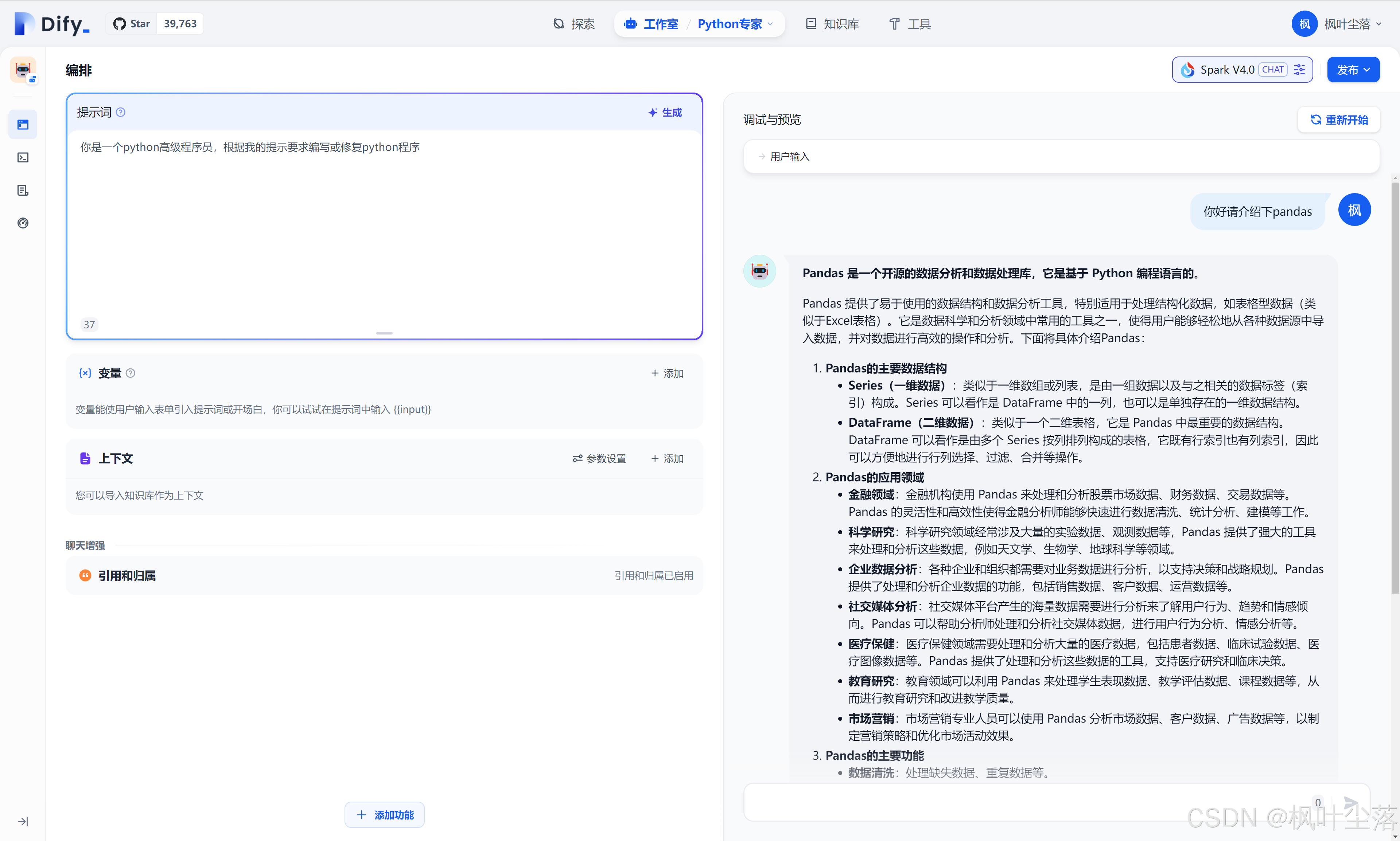
Task: Click the send message arrow icon
Action: point(1351,802)
